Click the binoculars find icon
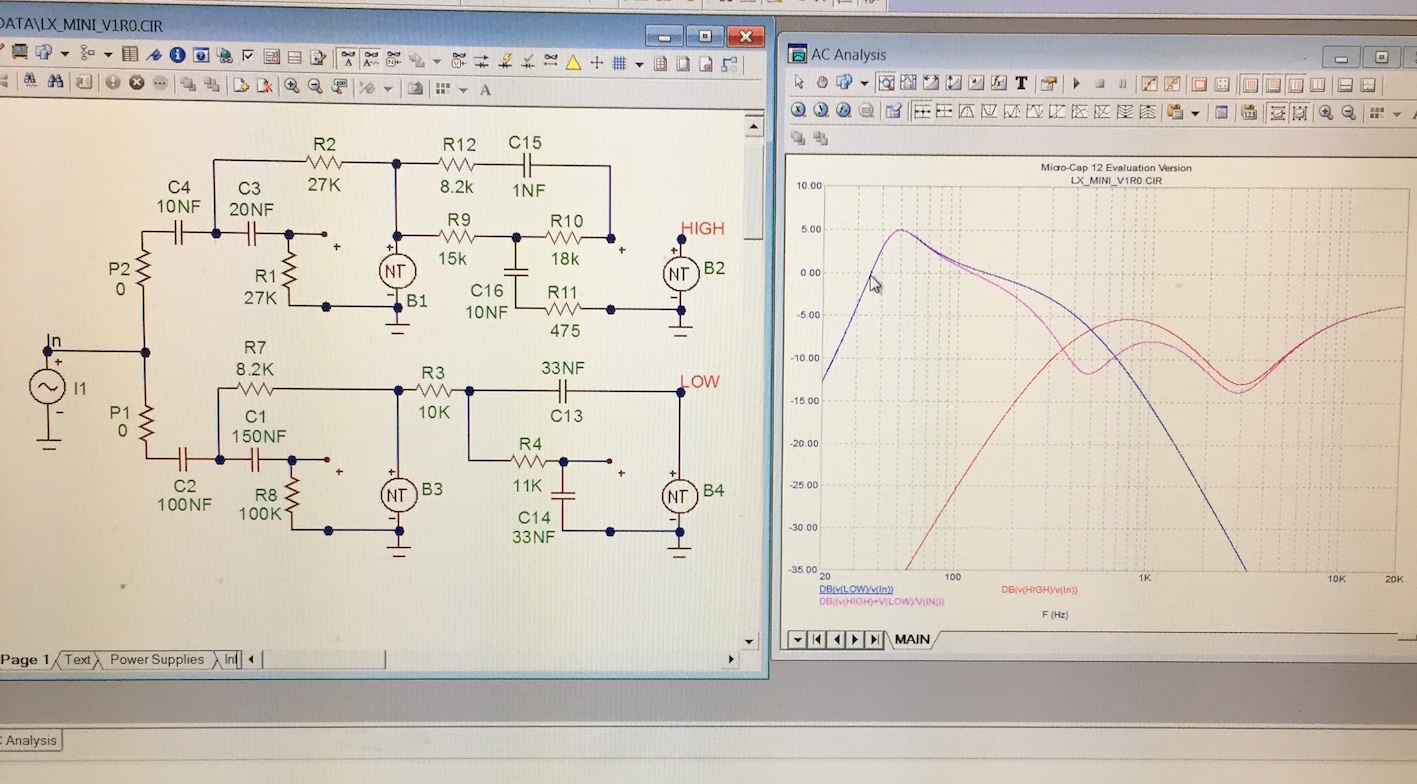Viewport: 1417px width, 784px height. 30,82
